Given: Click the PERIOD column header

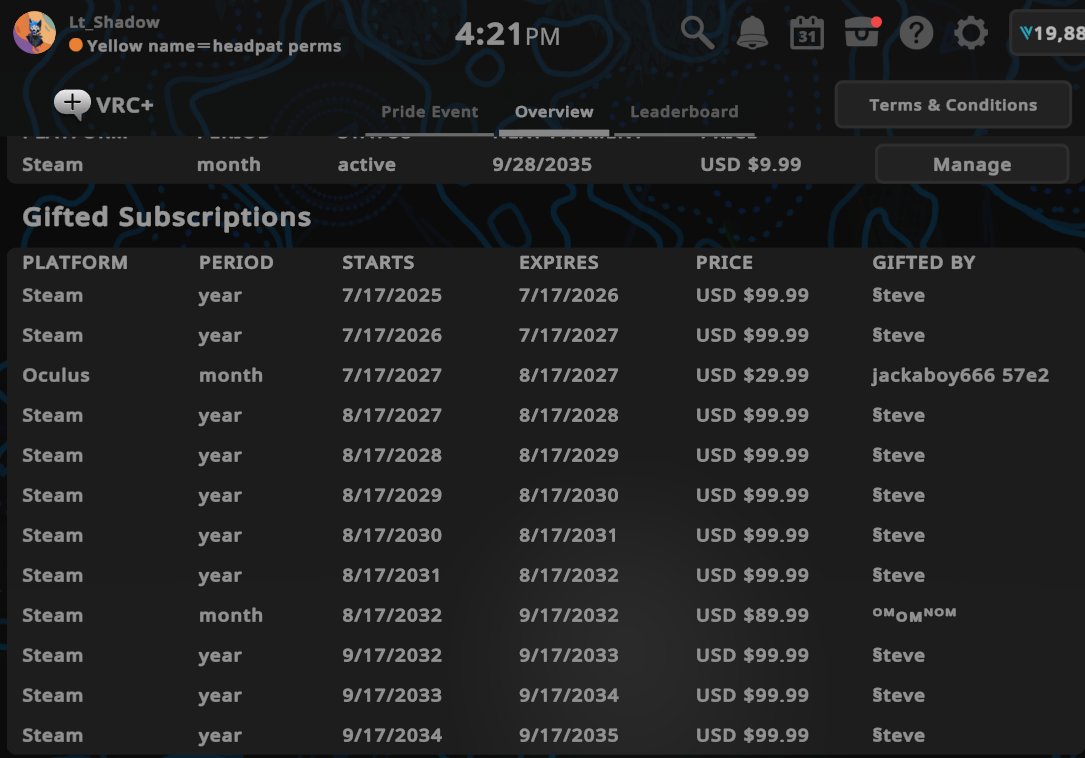Looking at the screenshot, I should (236, 262).
